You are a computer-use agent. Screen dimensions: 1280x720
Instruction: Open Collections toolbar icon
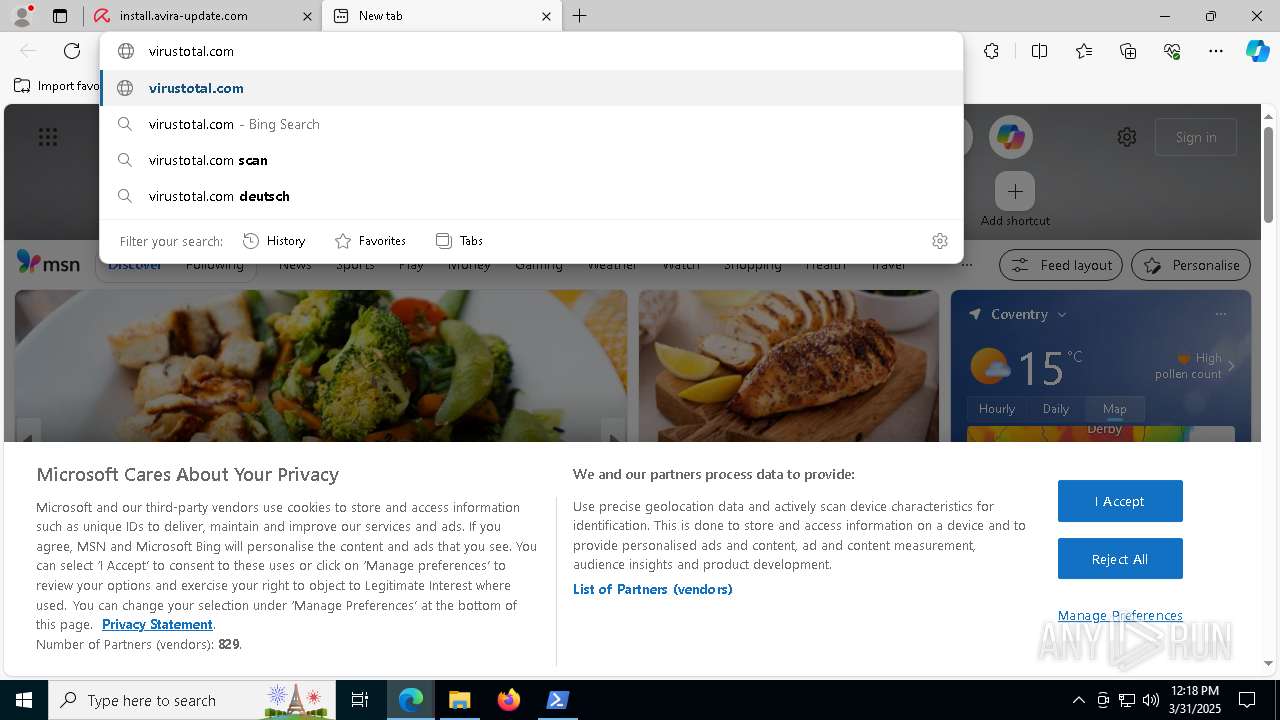coord(1128,51)
